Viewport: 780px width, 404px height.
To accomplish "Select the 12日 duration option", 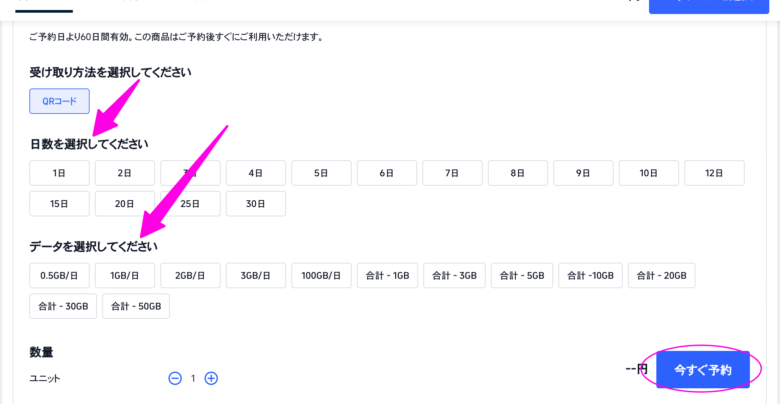I will (x=714, y=173).
